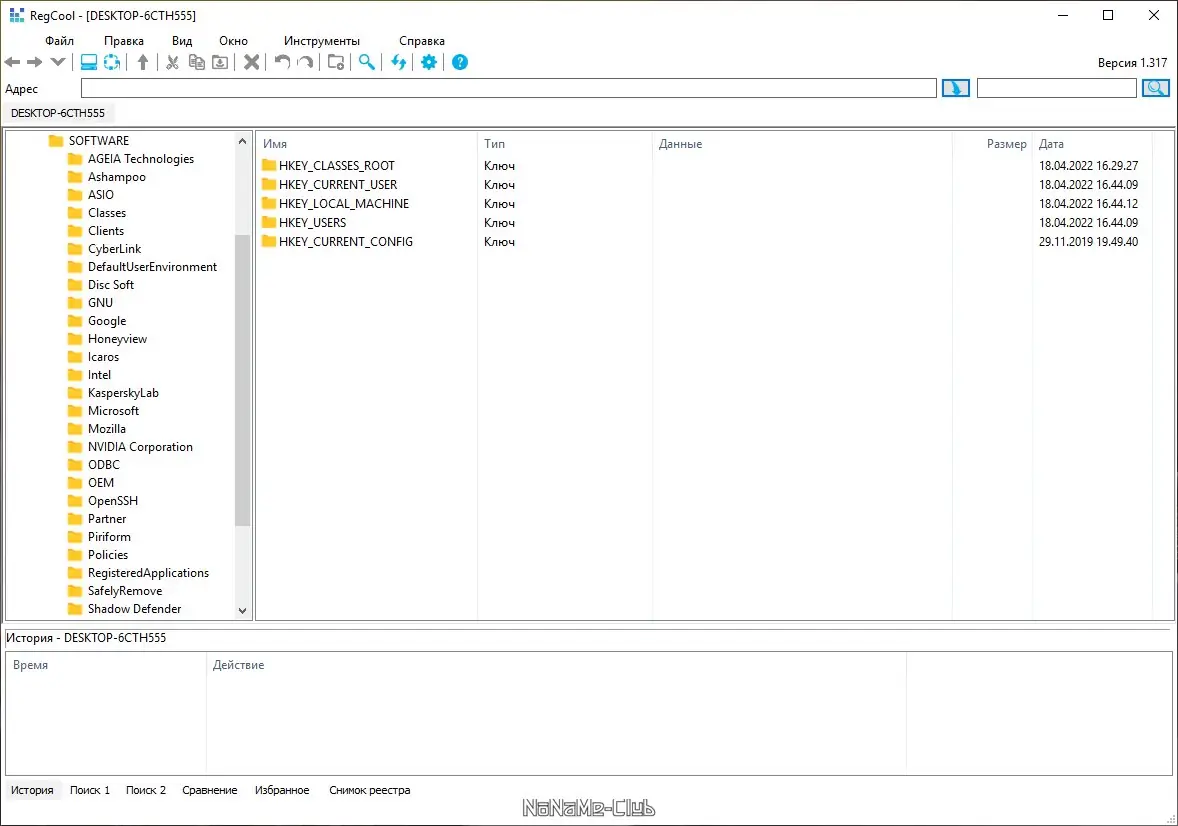
Task: Select the SOFTWARE tree node
Action: click(98, 141)
